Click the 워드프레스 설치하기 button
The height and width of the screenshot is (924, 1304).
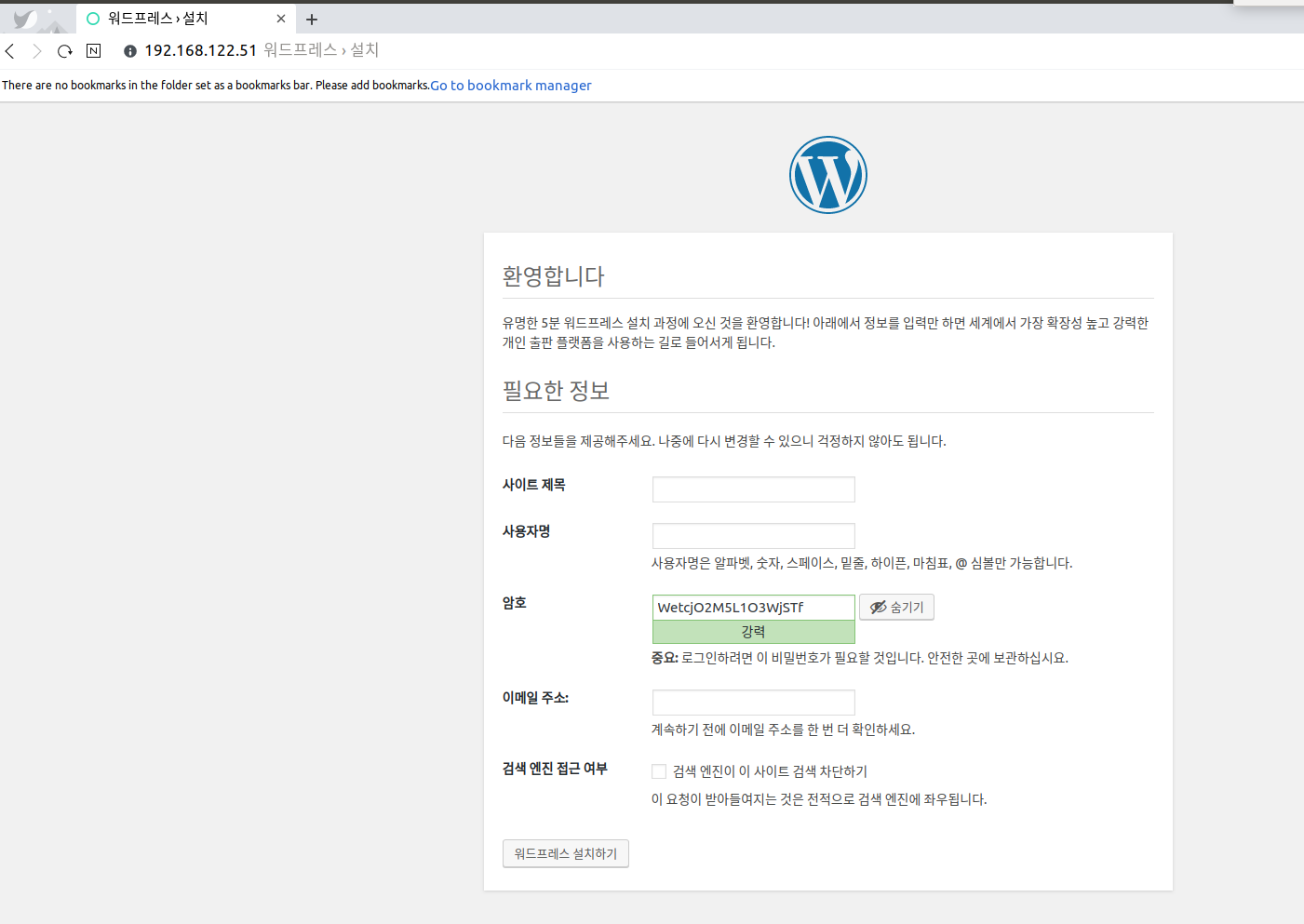pos(566,853)
